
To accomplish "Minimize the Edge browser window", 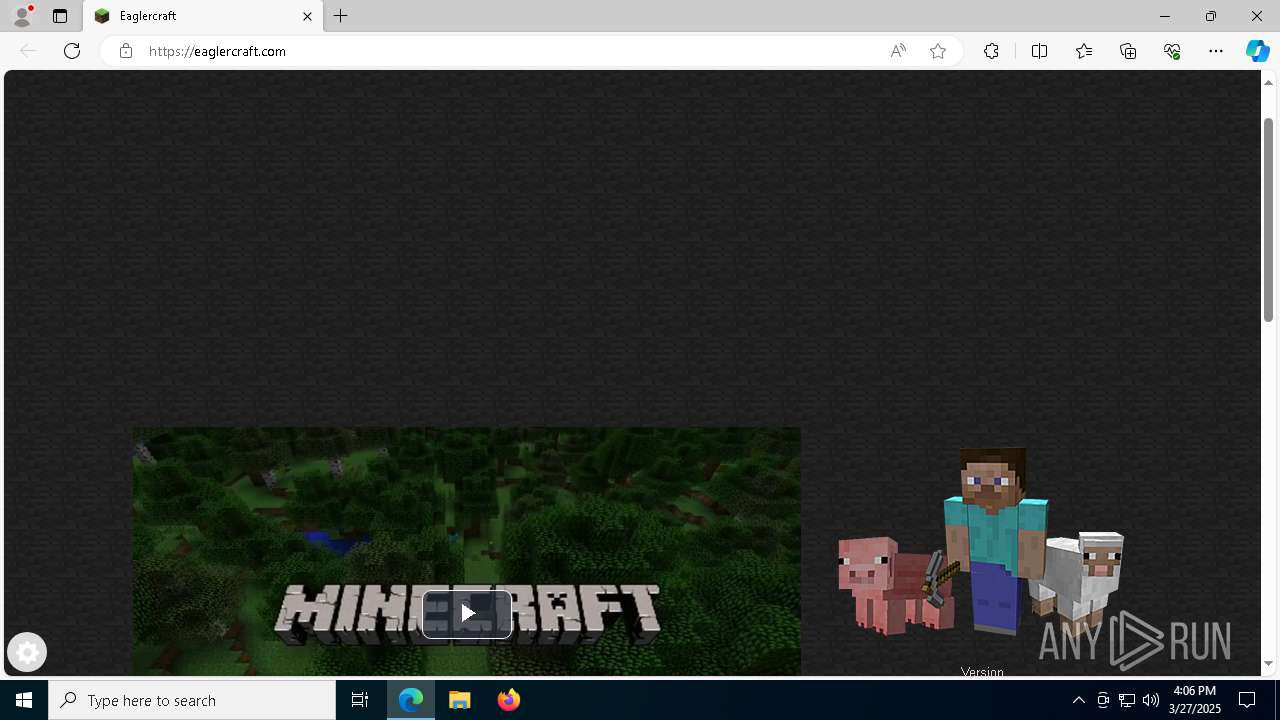I will click(x=1165, y=16).
